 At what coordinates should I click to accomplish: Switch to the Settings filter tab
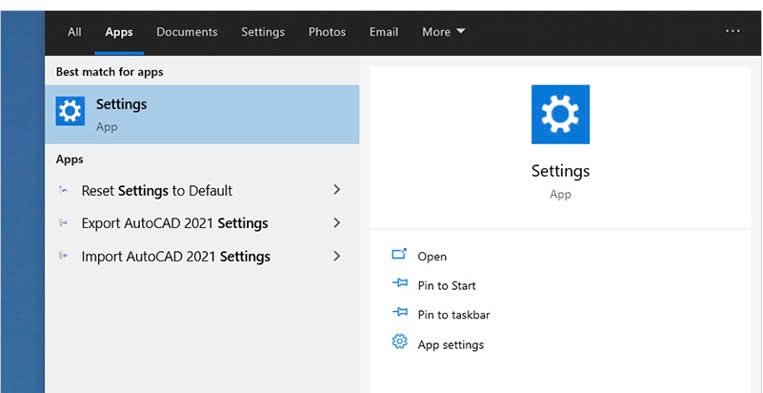point(263,32)
